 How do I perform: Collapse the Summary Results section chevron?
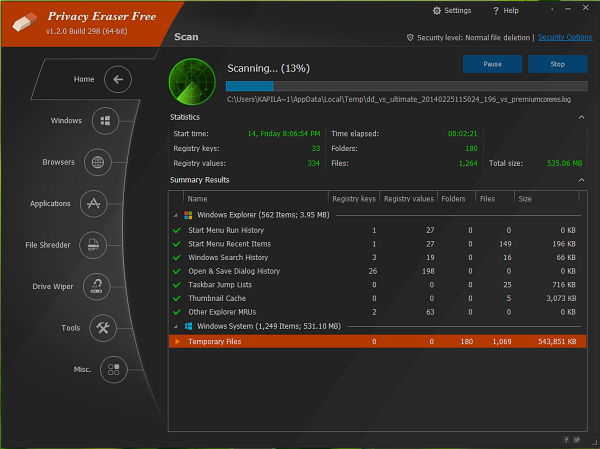coord(581,180)
